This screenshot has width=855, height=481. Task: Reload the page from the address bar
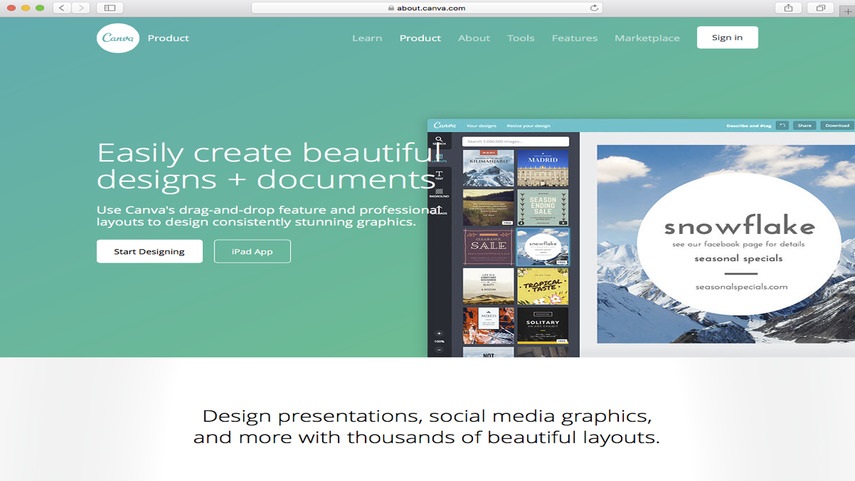(594, 8)
